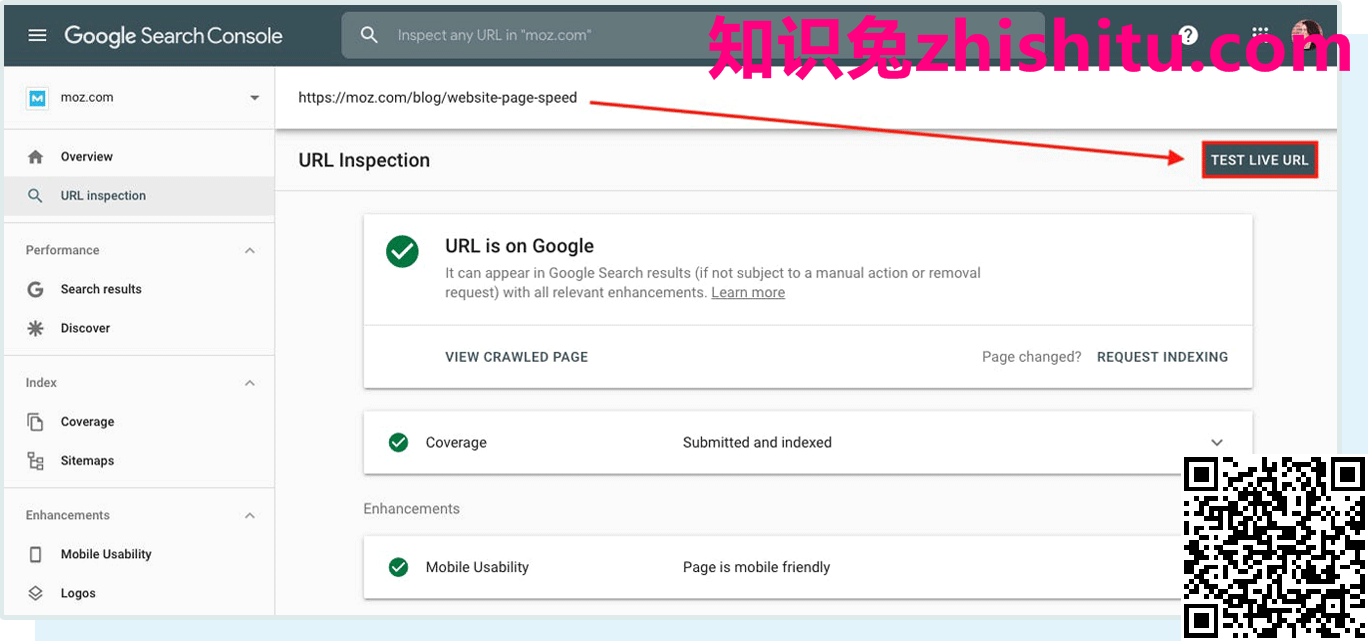Click green check beside Coverage row
This screenshot has width=1368, height=641.
pyautogui.click(x=398, y=442)
